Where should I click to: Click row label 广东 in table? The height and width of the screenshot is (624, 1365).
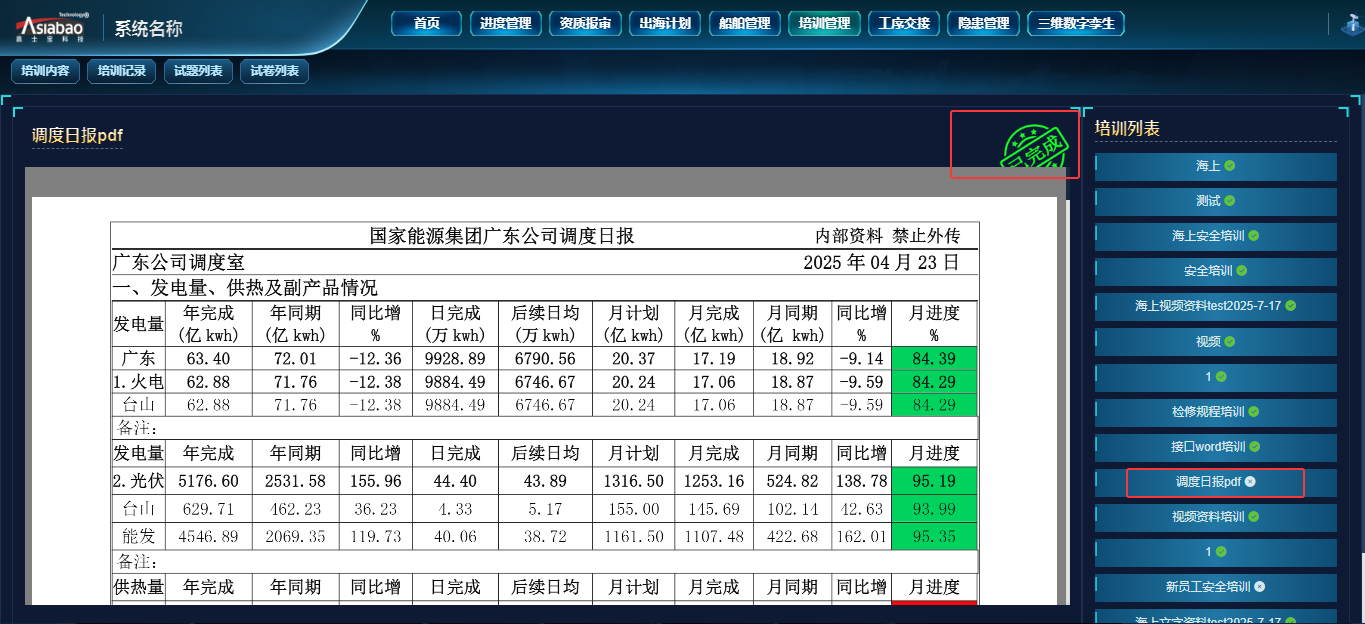coord(138,358)
